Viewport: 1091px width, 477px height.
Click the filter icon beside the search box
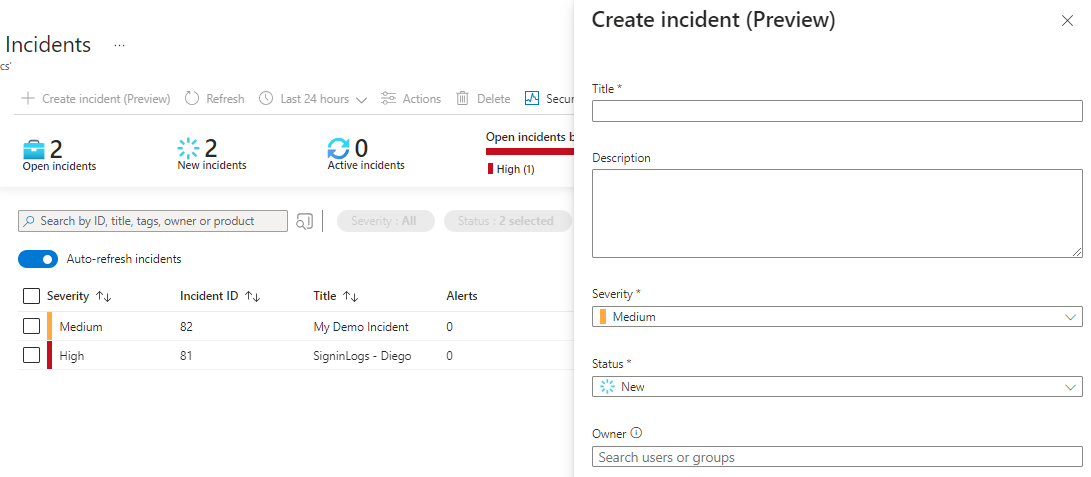304,221
